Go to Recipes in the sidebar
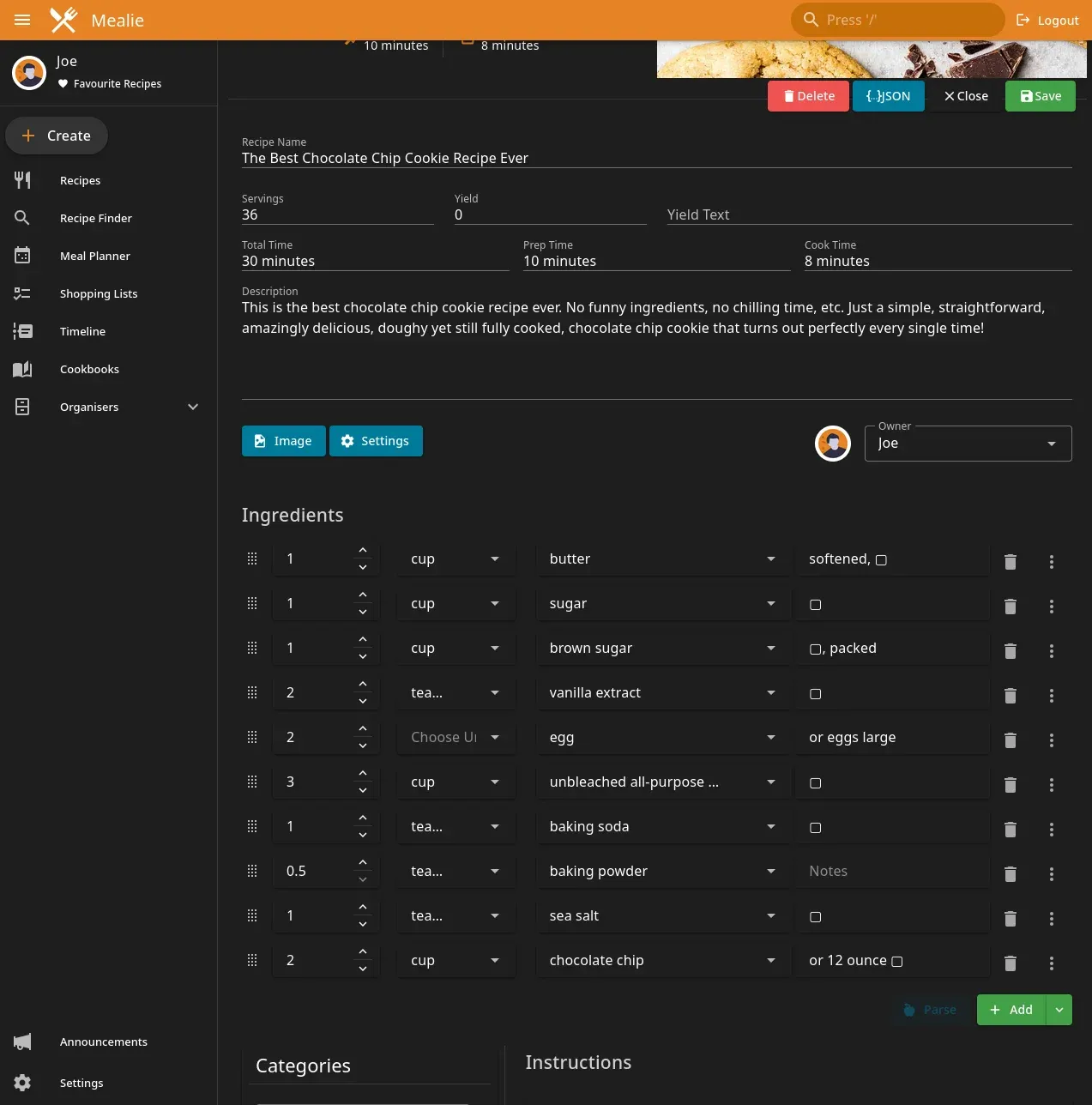The image size is (1092, 1105). pos(108,180)
